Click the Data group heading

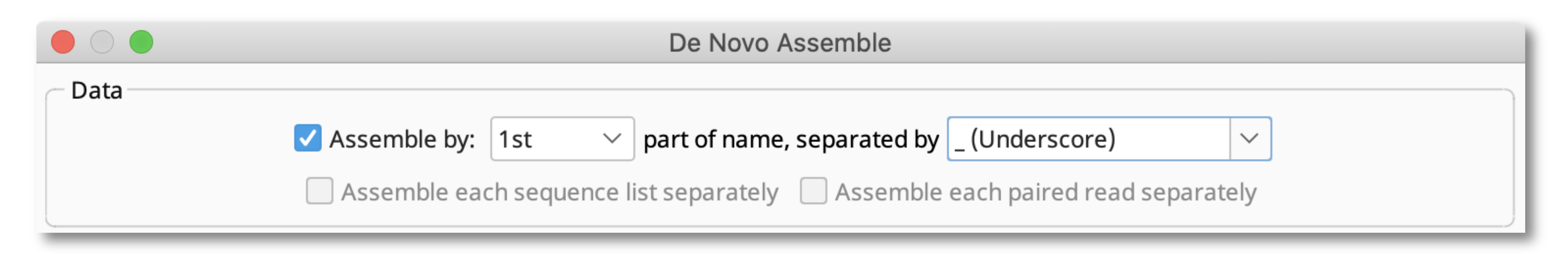coord(97,90)
